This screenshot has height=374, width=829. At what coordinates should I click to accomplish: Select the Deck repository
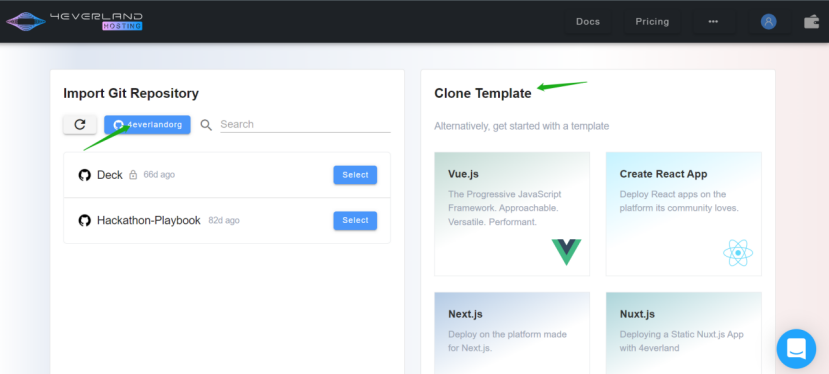355,175
